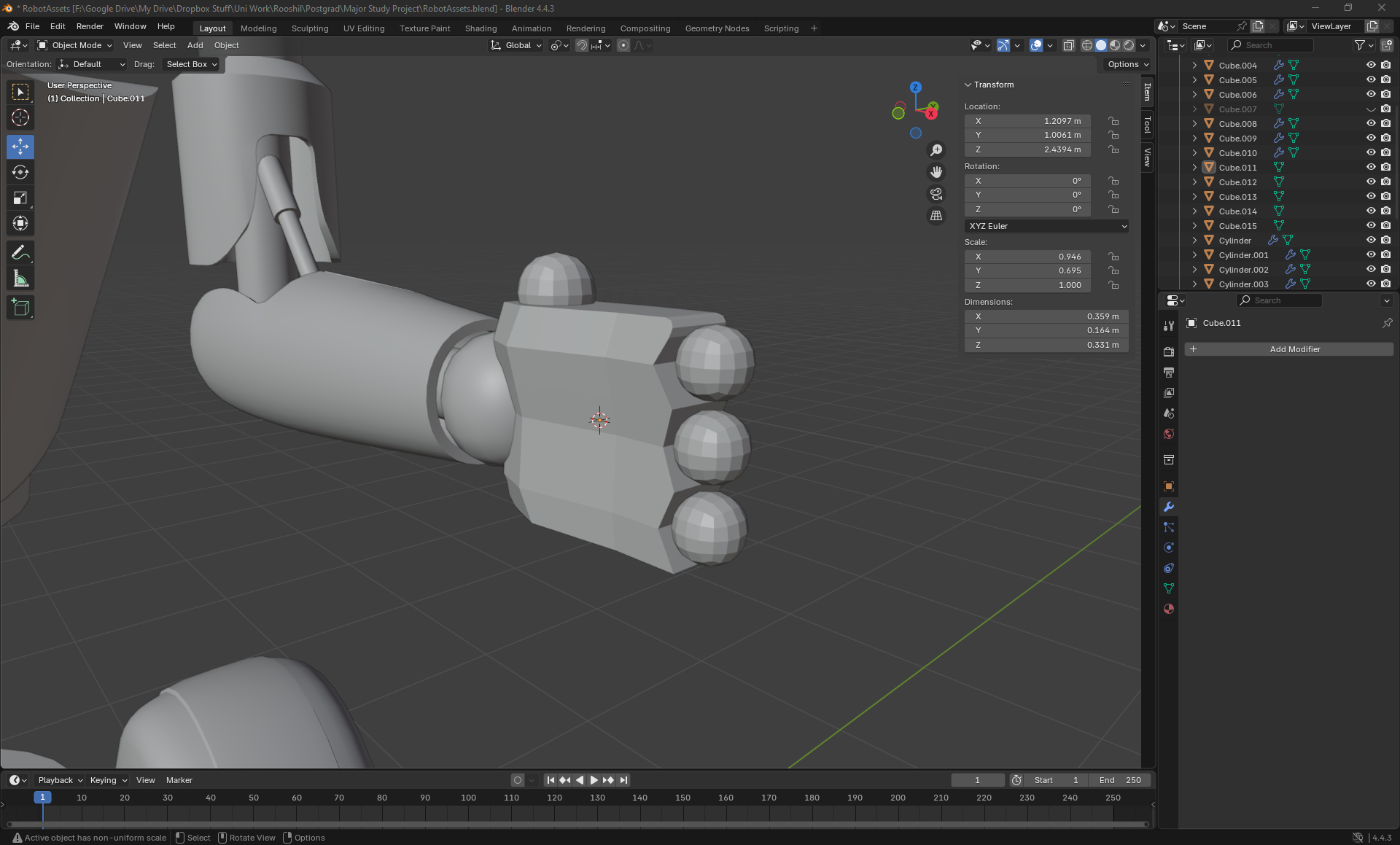The width and height of the screenshot is (1400, 845).
Task: Activate the Measure tool
Action: pyautogui.click(x=20, y=279)
